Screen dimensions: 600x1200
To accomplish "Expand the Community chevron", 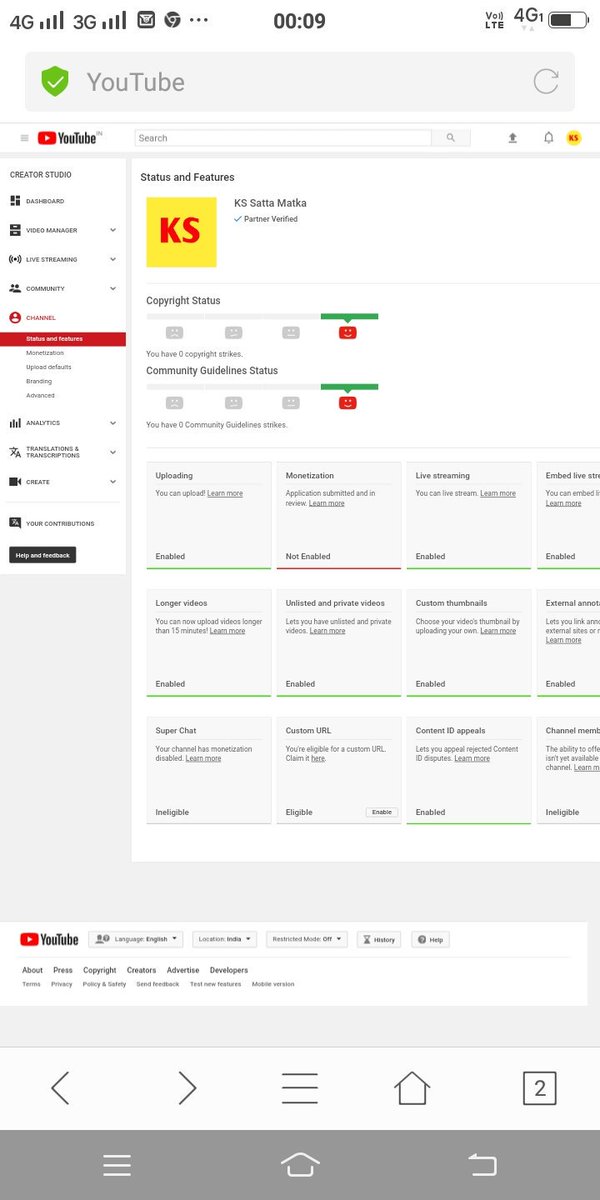I will tap(113, 288).
